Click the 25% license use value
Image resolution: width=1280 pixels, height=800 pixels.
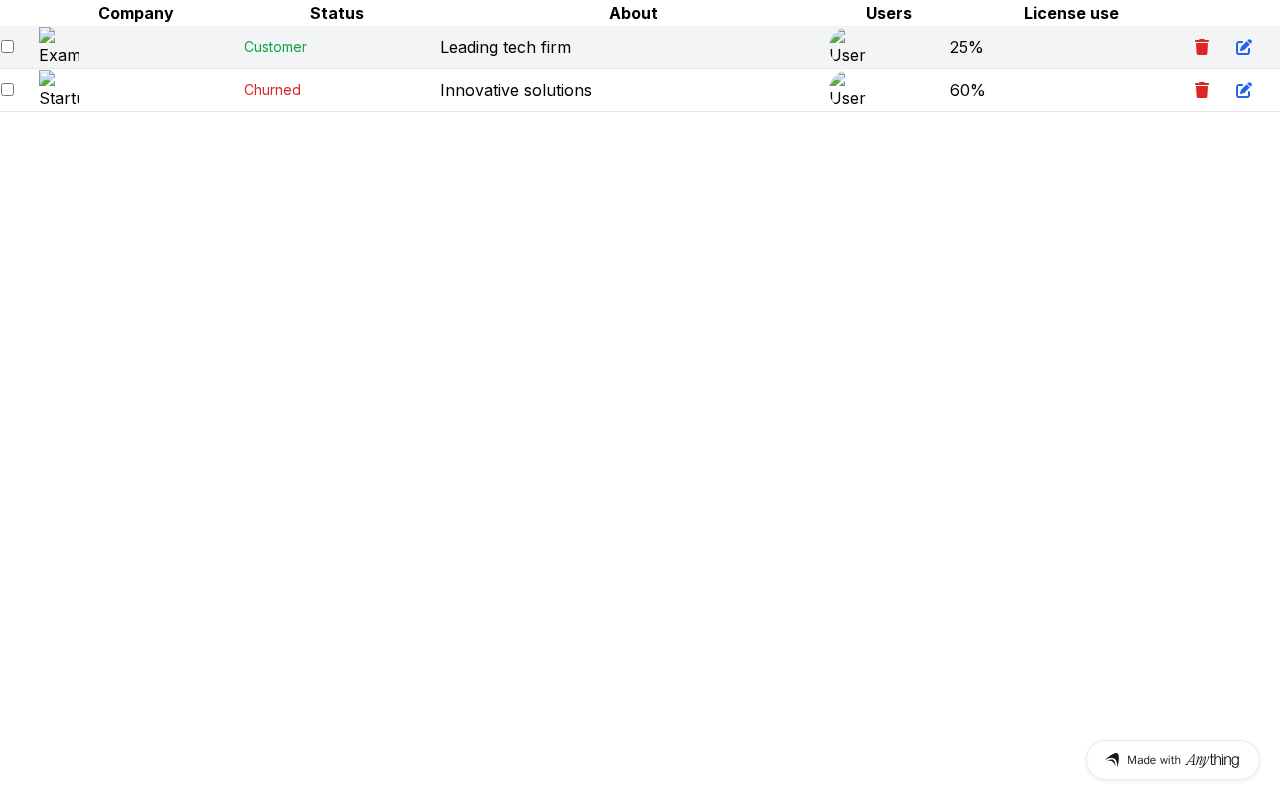pyautogui.click(x=966, y=47)
